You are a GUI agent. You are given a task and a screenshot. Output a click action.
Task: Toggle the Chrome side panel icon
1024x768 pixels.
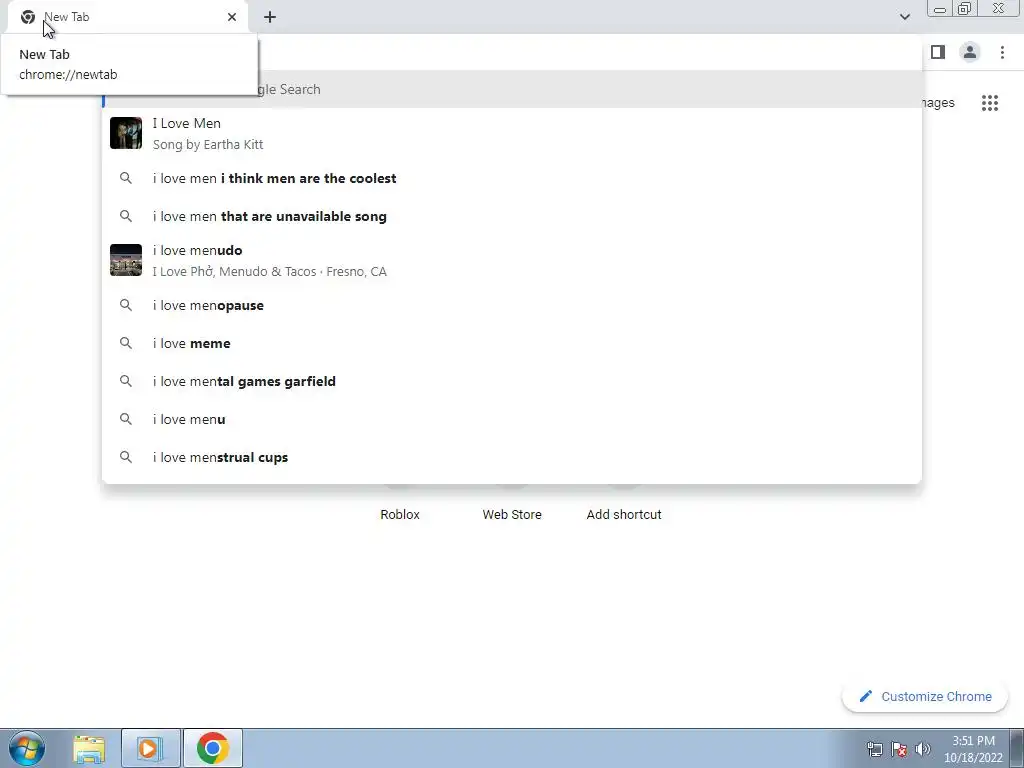pos(938,52)
